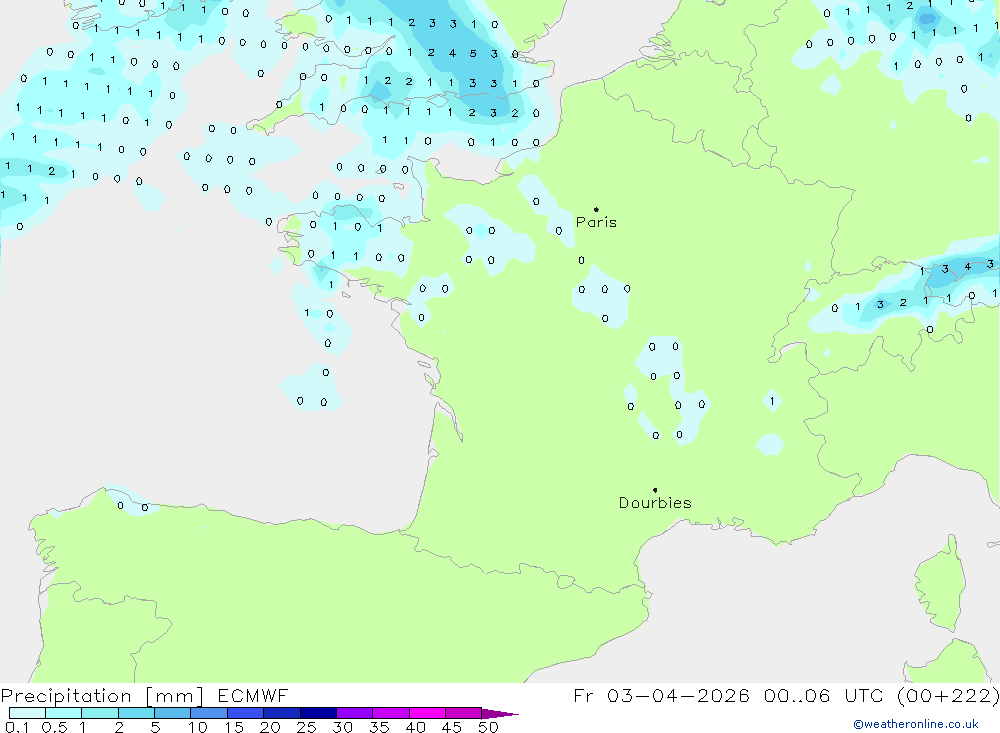The image size is (1000, 733).
Task: Click the '(00+222)' forecast offset
Action: pos(948,696)
